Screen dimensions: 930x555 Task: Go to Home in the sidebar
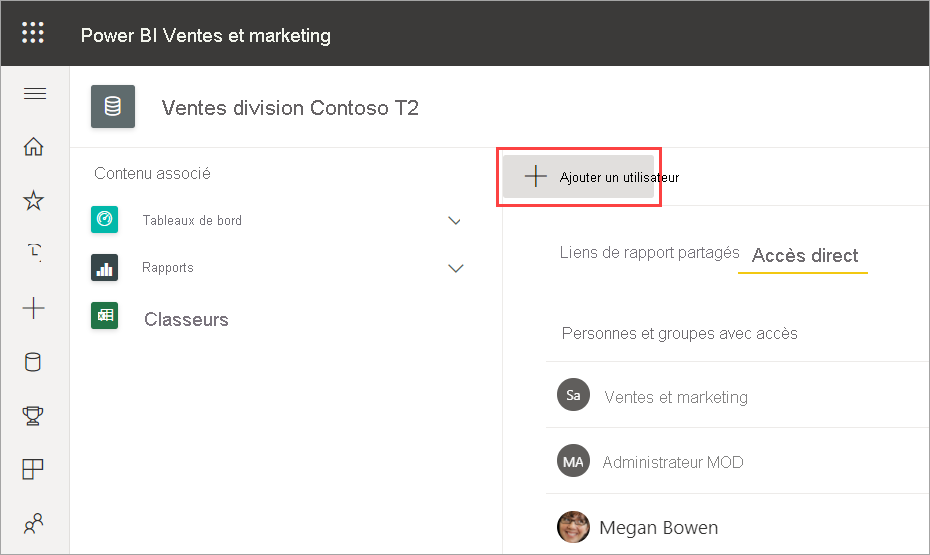[34, 146]
